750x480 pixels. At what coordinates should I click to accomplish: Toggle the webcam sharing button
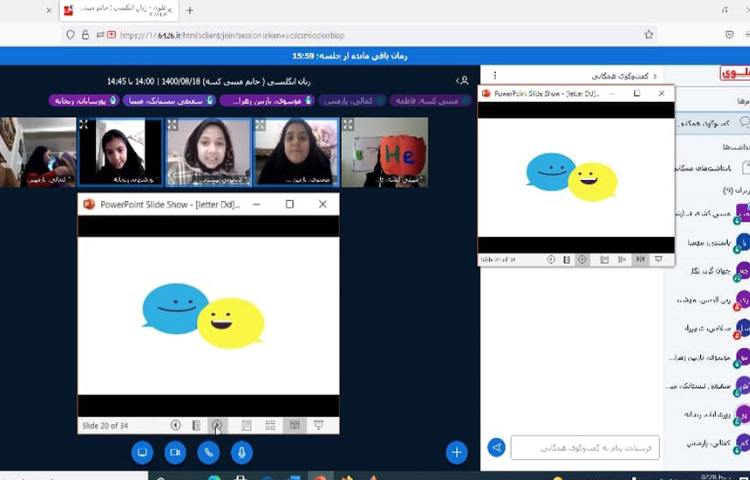(x=175, y=452)
